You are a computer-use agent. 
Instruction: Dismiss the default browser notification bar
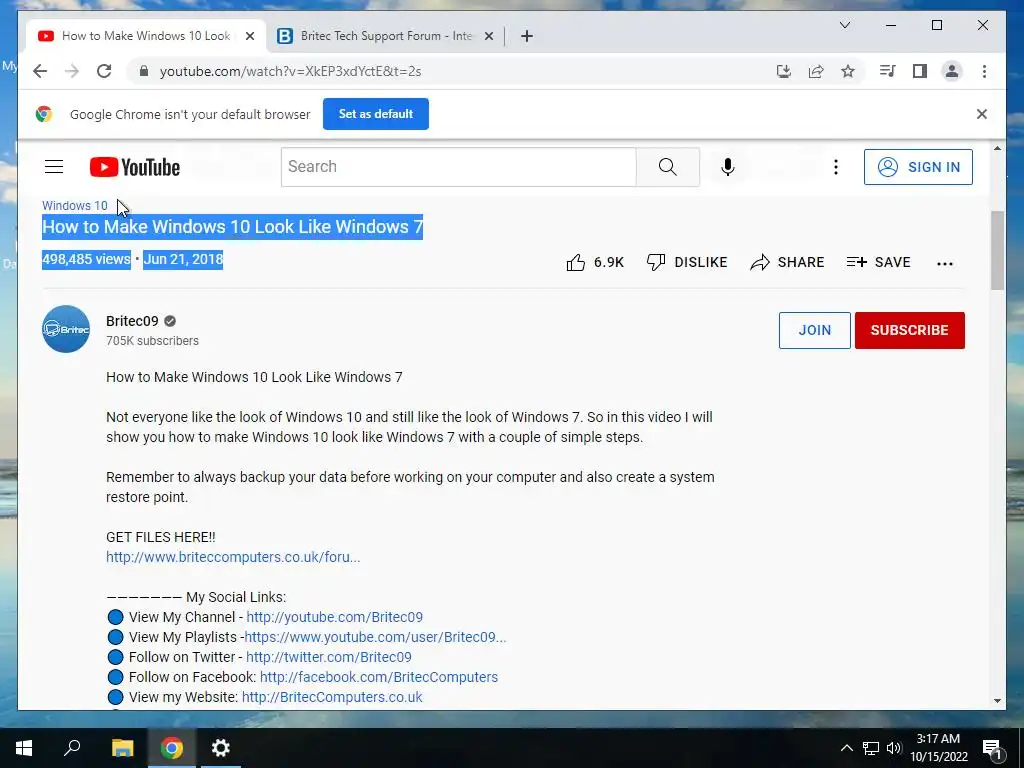click(x=982, y=114)
